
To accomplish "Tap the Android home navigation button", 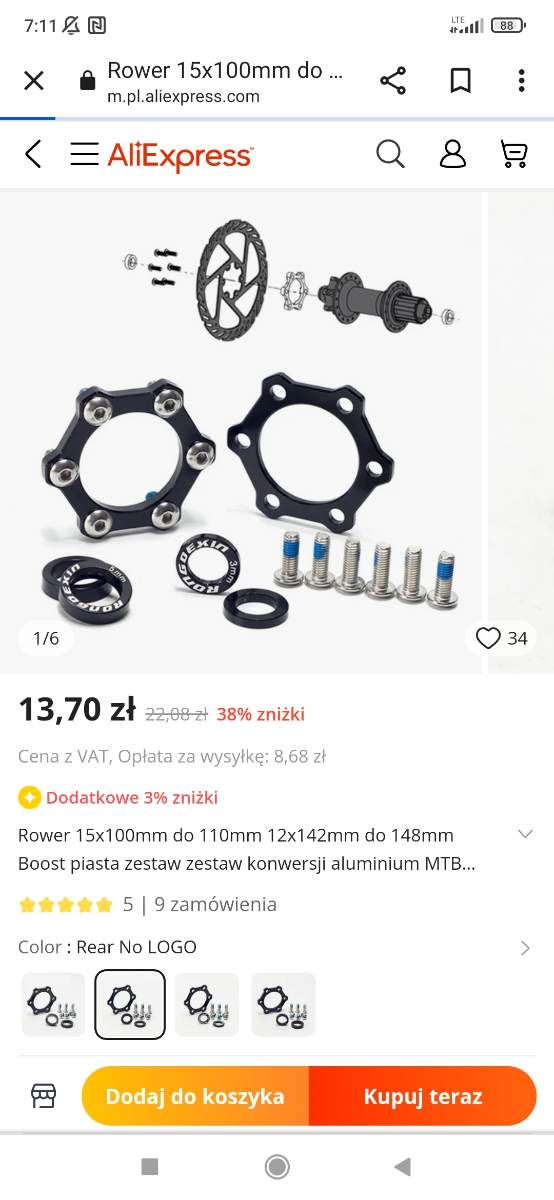I will click(277, 1166).
